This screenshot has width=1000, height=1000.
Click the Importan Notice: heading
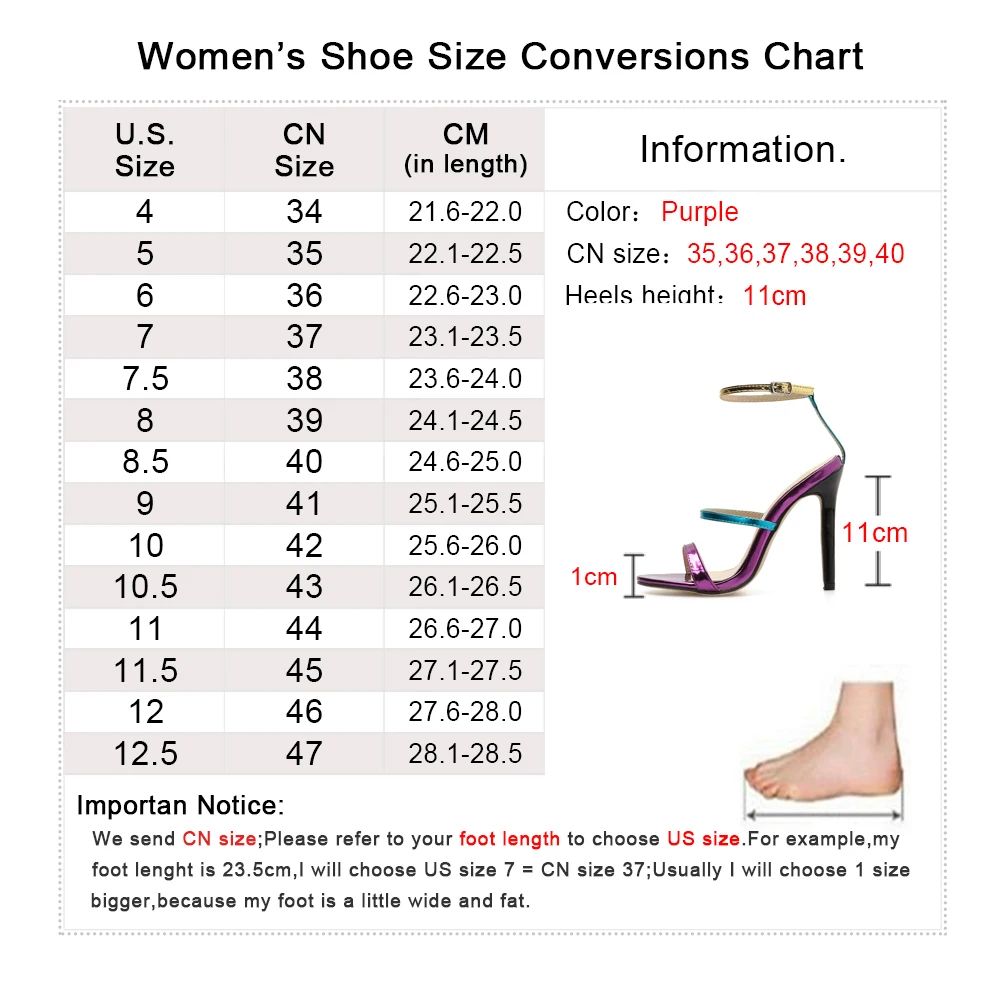180,805
